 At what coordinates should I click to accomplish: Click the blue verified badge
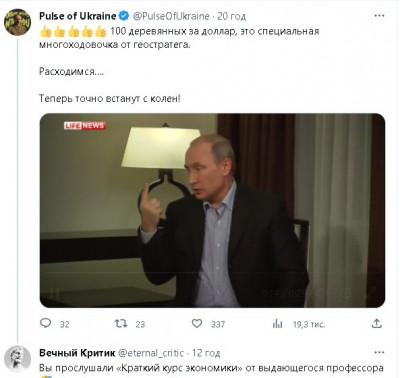coord(124,16)
